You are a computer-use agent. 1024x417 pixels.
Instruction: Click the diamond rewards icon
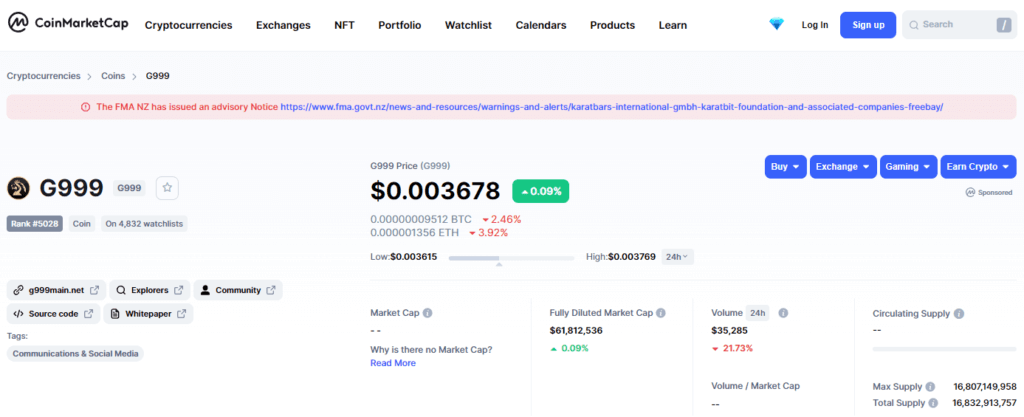pos(776,25)
